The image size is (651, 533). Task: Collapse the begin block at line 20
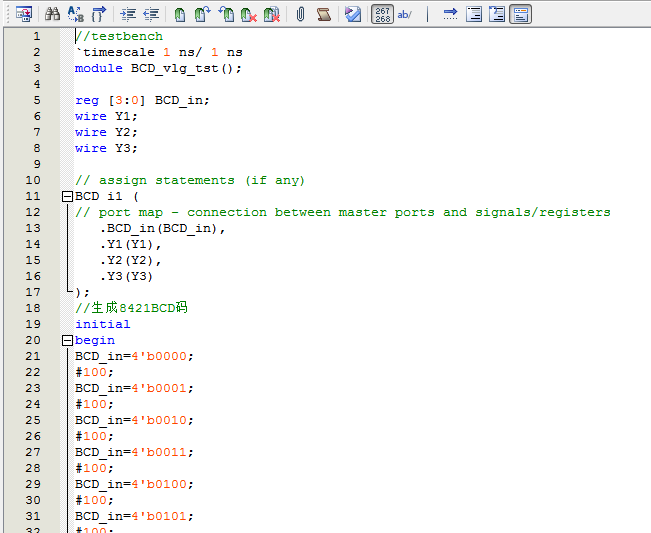point(67,340)
